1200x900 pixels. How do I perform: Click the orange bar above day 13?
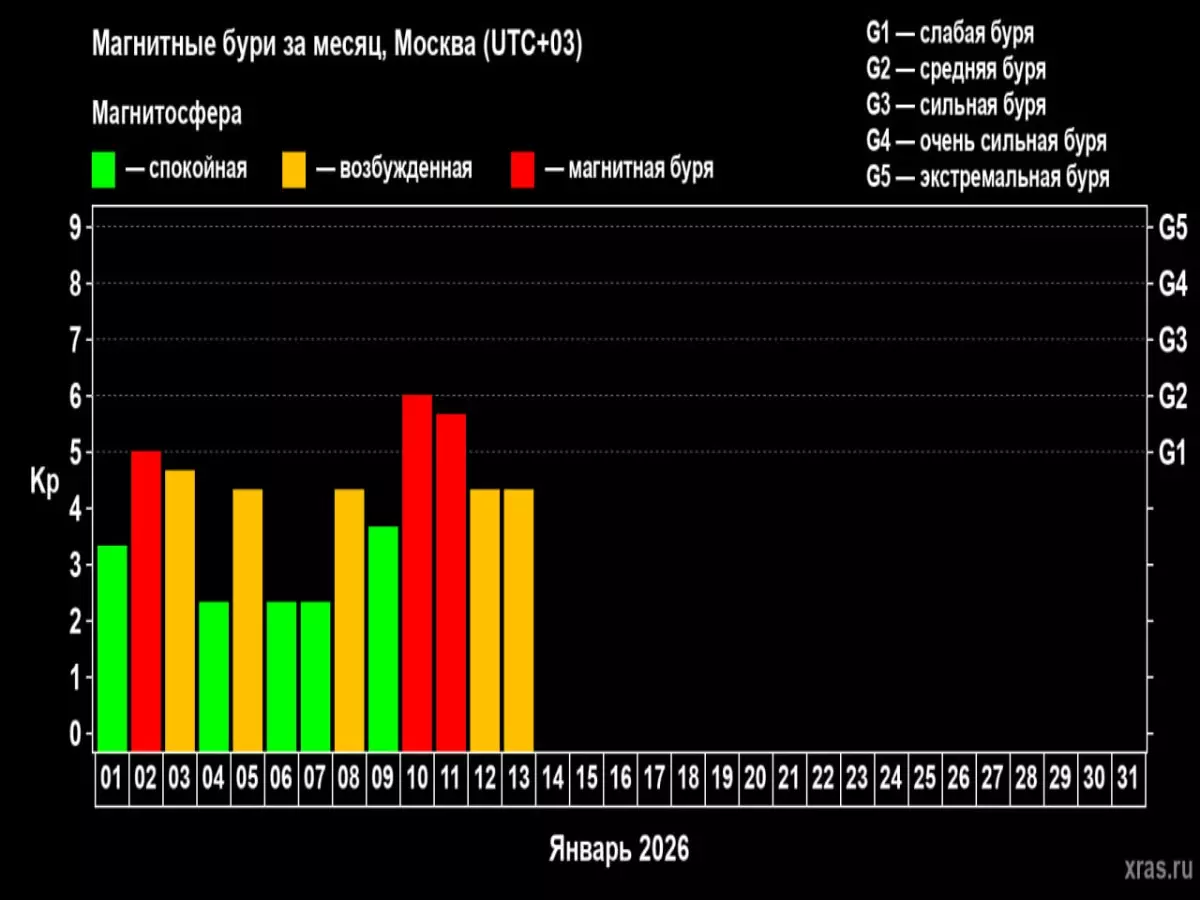[518, 619]
